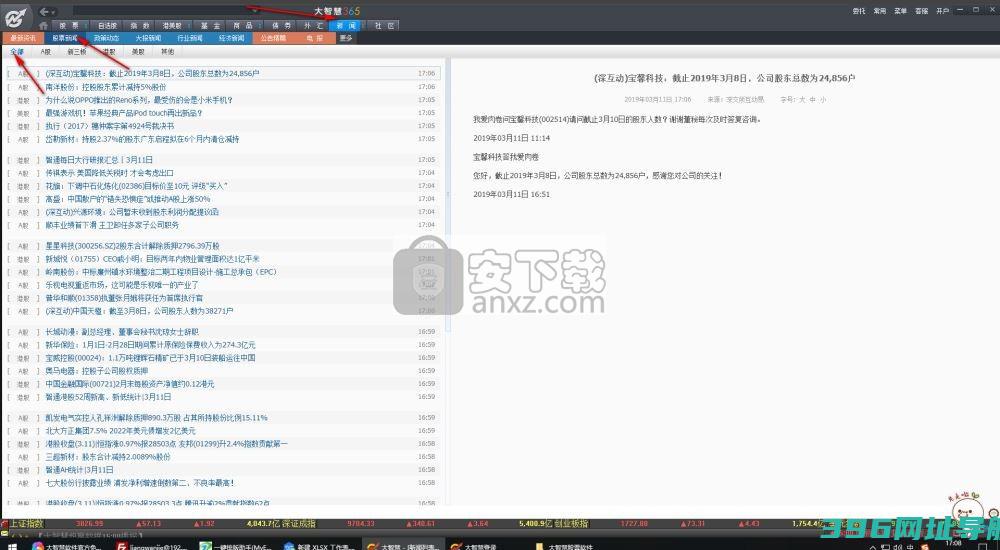Switch to 政策动态 news category
Viewport: 1000px width, 550px height.
[x=107, y=38]
